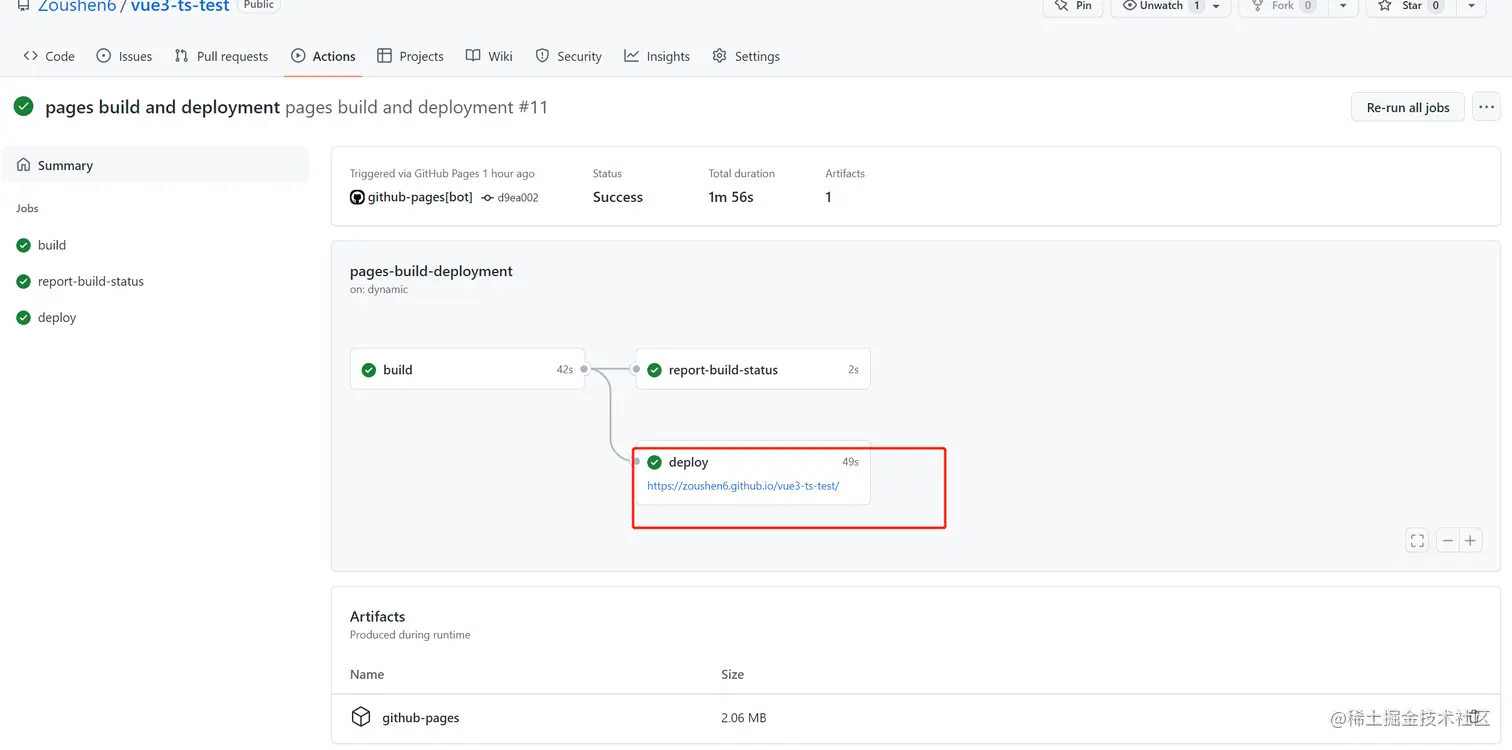Screen dimensions: 1512x750
Task: Open commit d9ea002 link
Action: (518, 198)
